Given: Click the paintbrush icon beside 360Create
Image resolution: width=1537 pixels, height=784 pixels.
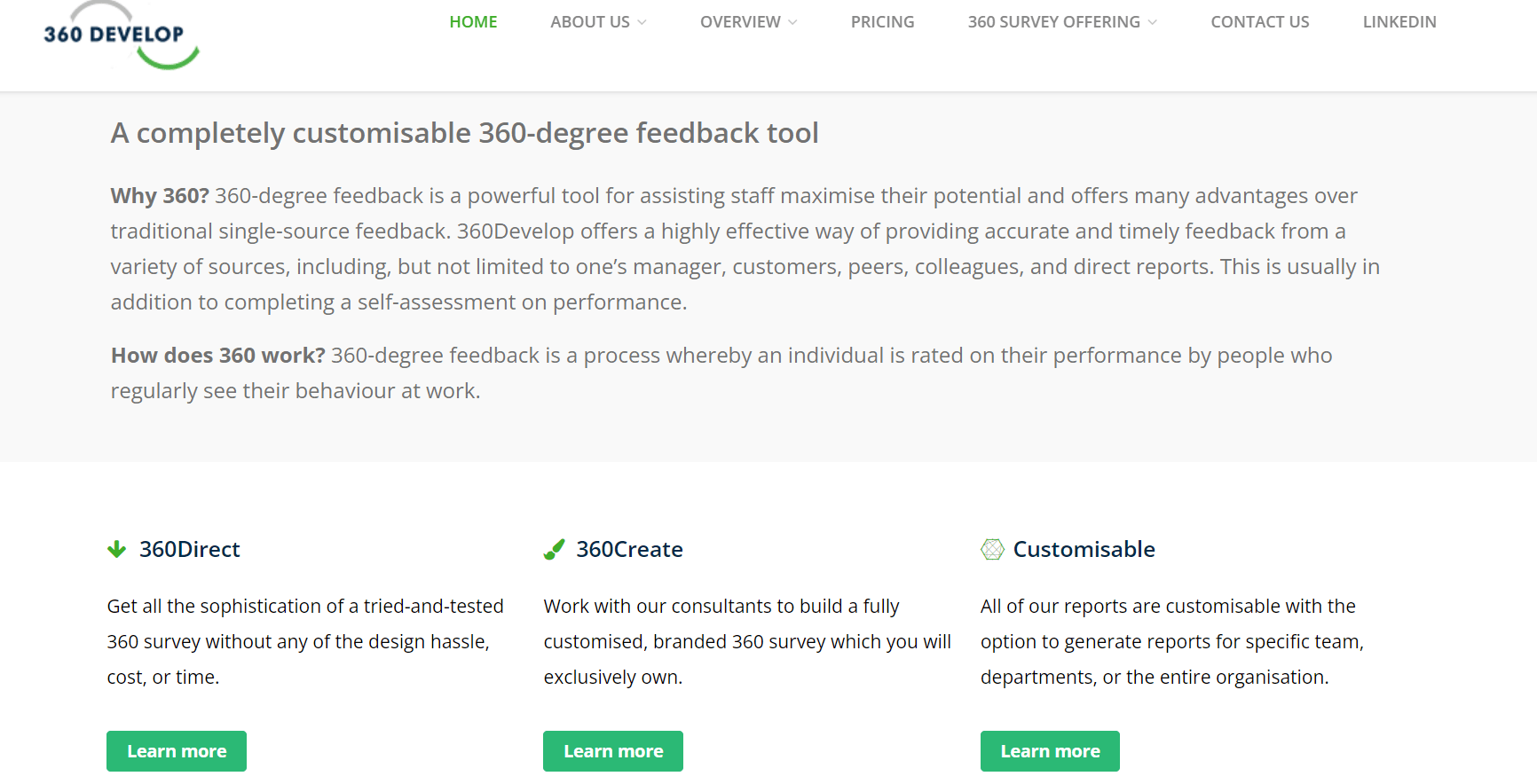Looking at the screenshot, I should [554, 550].
